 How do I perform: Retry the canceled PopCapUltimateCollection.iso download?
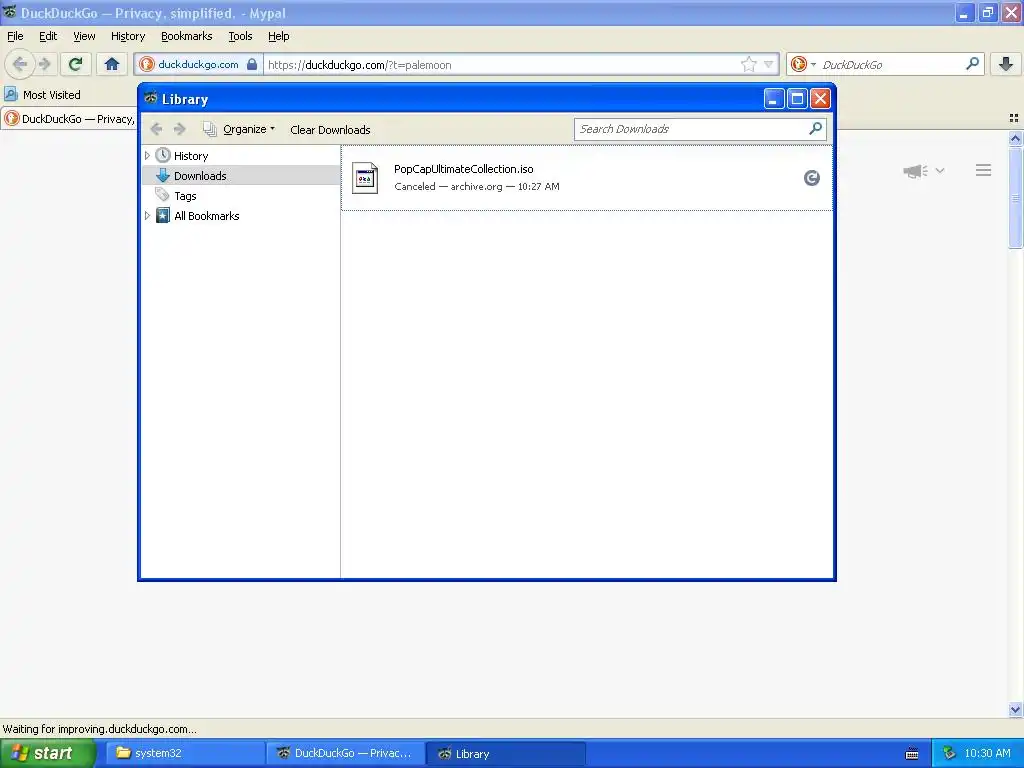coord(811,178)
